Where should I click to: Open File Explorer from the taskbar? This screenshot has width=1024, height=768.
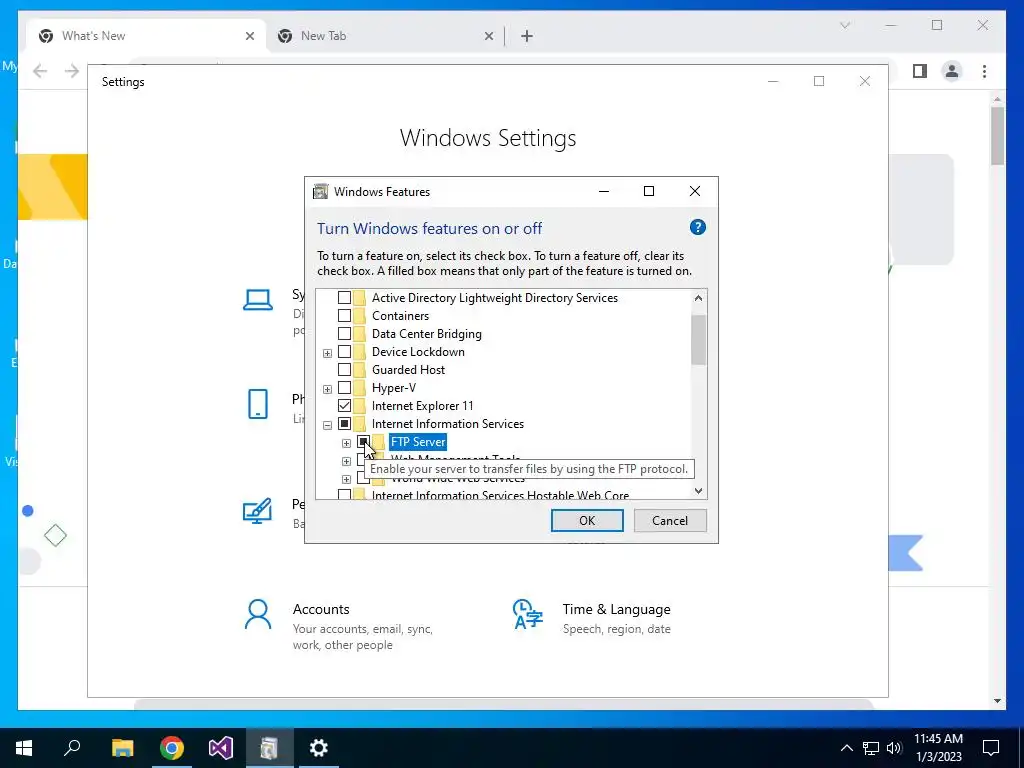pyautogui.click(x=122, y=748)
